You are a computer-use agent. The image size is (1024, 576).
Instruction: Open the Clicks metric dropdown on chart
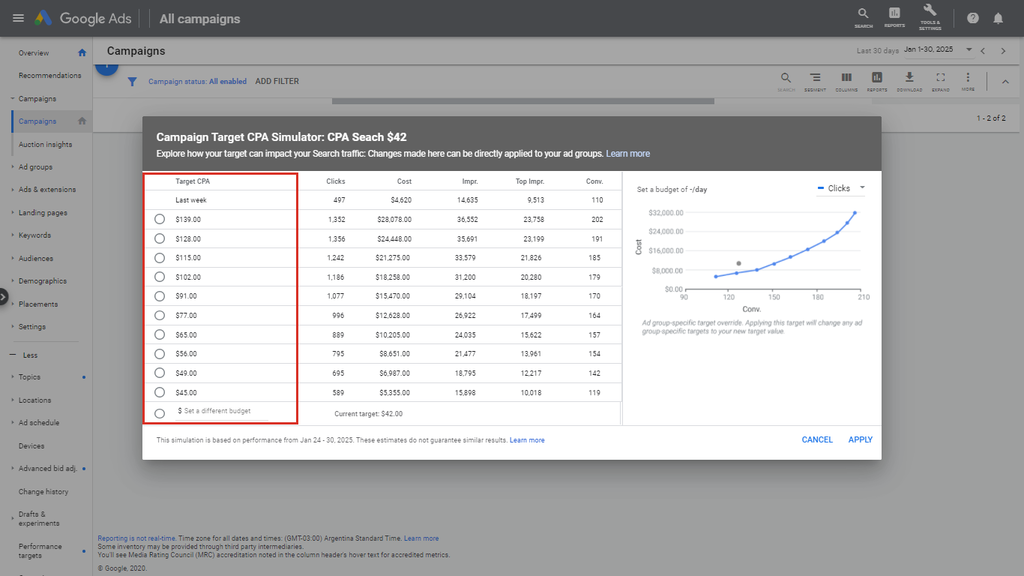click(840, 188)
